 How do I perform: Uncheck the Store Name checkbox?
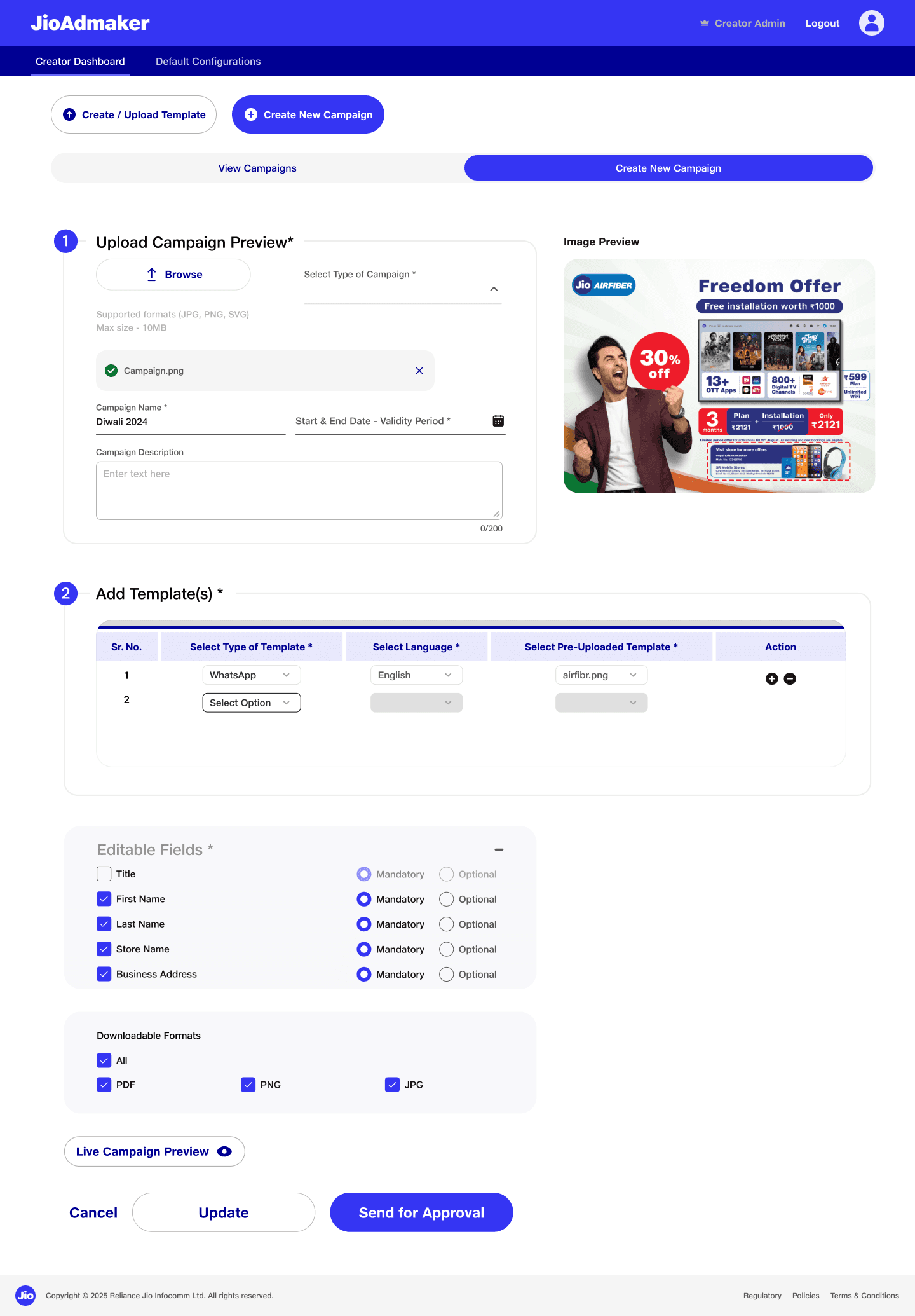coord(104,949)
